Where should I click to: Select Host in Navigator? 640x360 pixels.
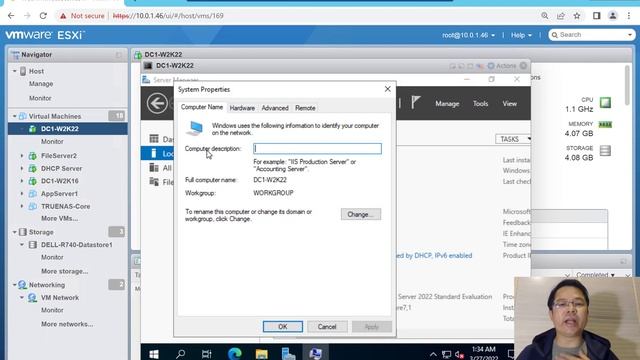36,71
